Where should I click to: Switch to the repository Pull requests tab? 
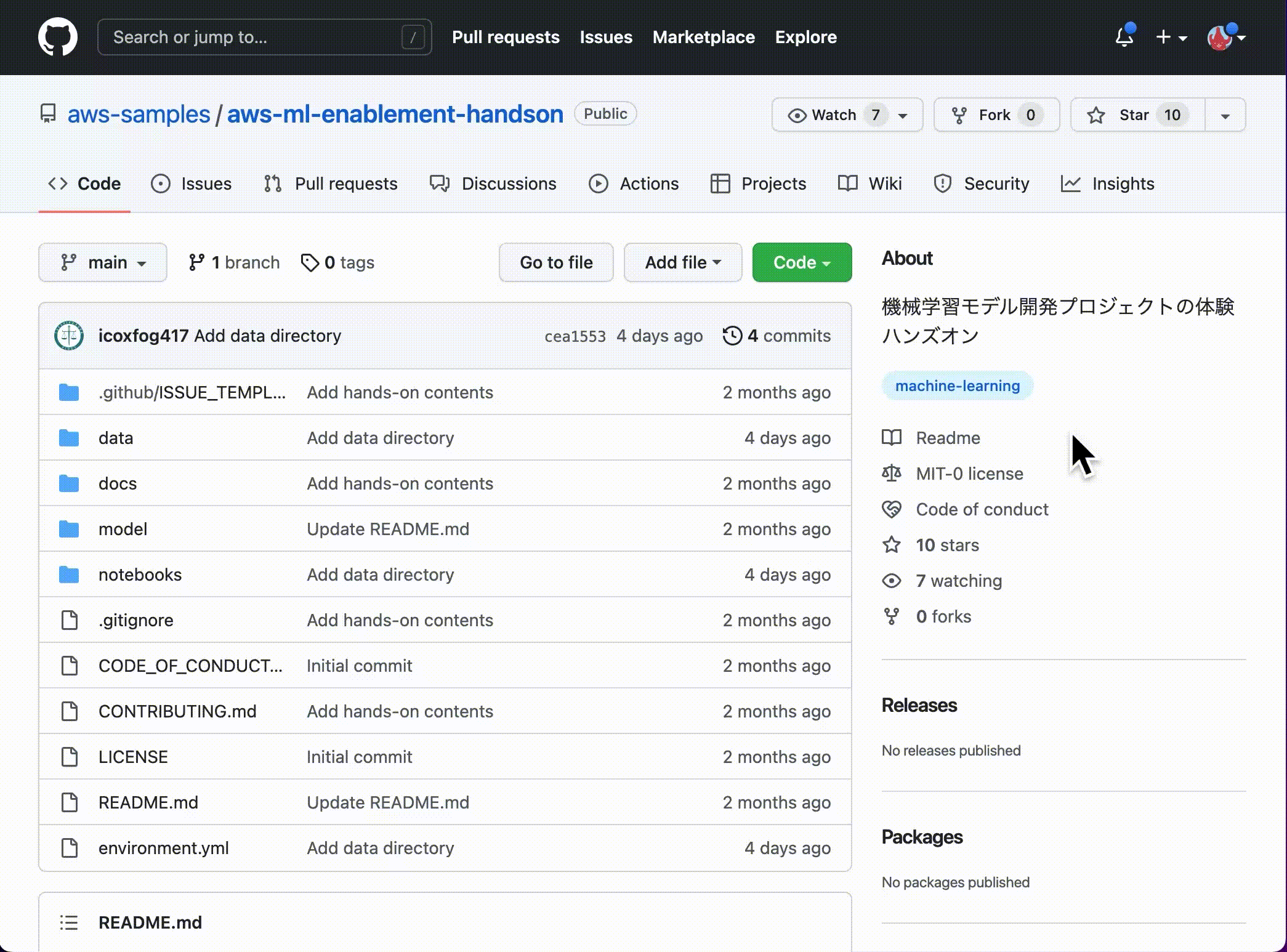(x=331, y=184)
